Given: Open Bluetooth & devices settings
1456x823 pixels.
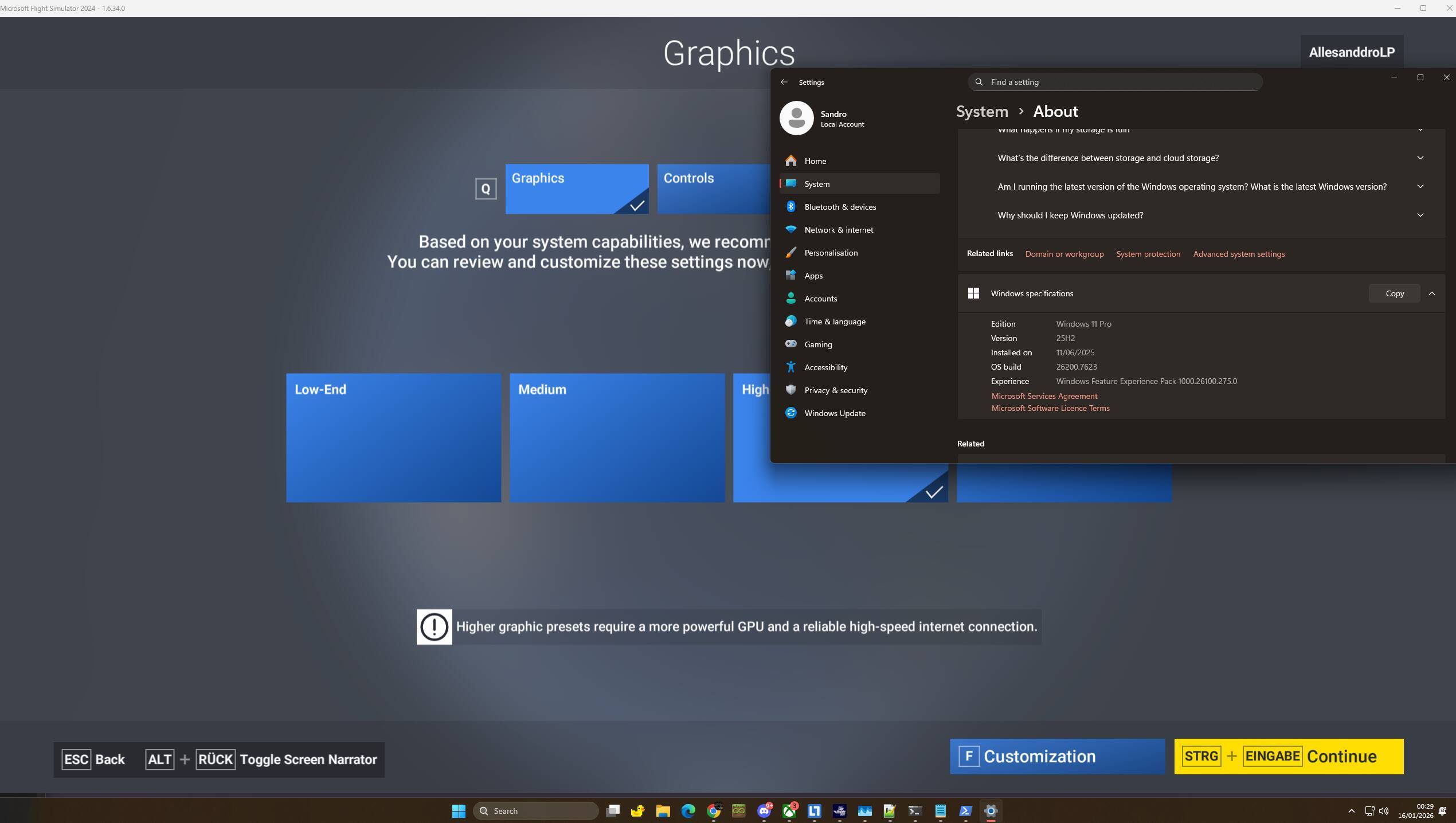Looking at the screenshot, I should 840,207.
